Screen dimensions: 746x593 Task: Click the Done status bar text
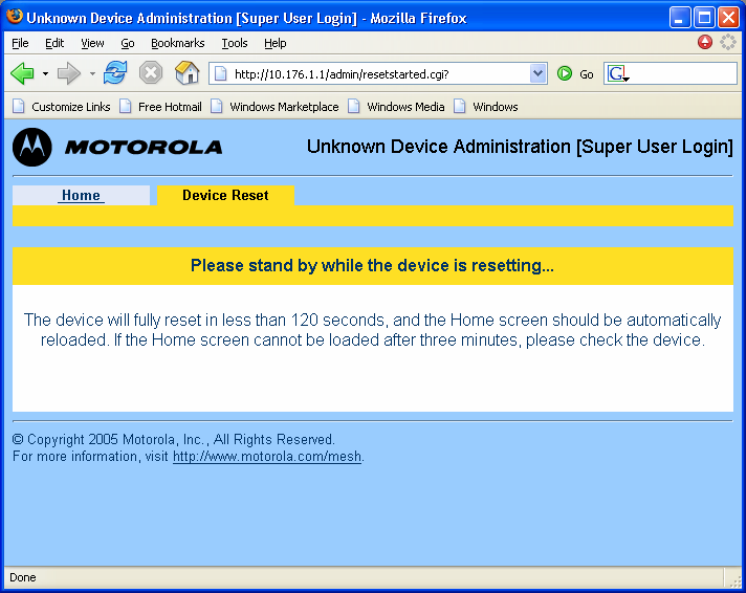[22, 577]
